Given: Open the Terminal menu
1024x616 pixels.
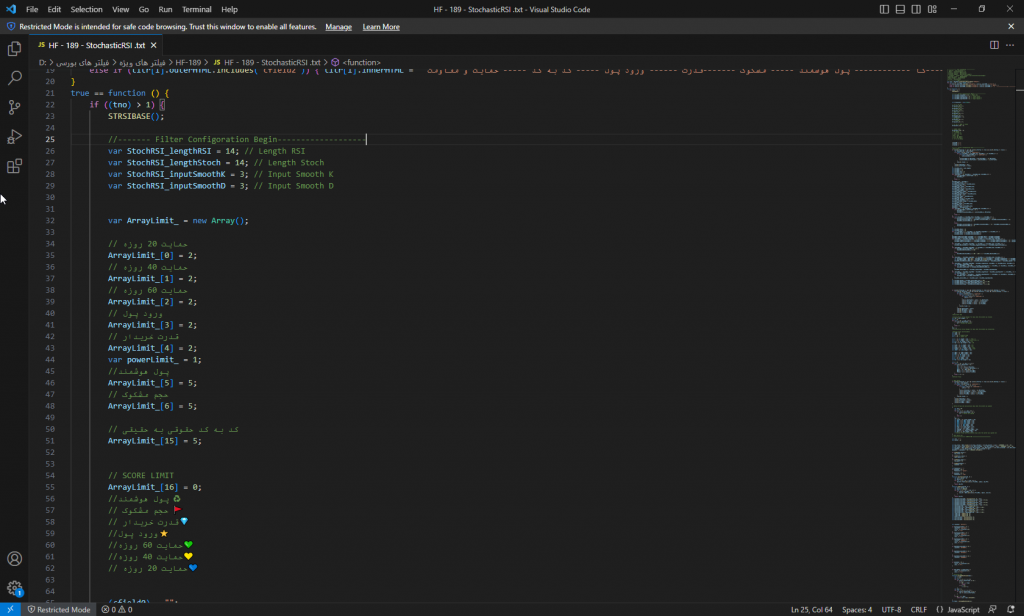Looking at the screenshot, I should pos(196,9).
